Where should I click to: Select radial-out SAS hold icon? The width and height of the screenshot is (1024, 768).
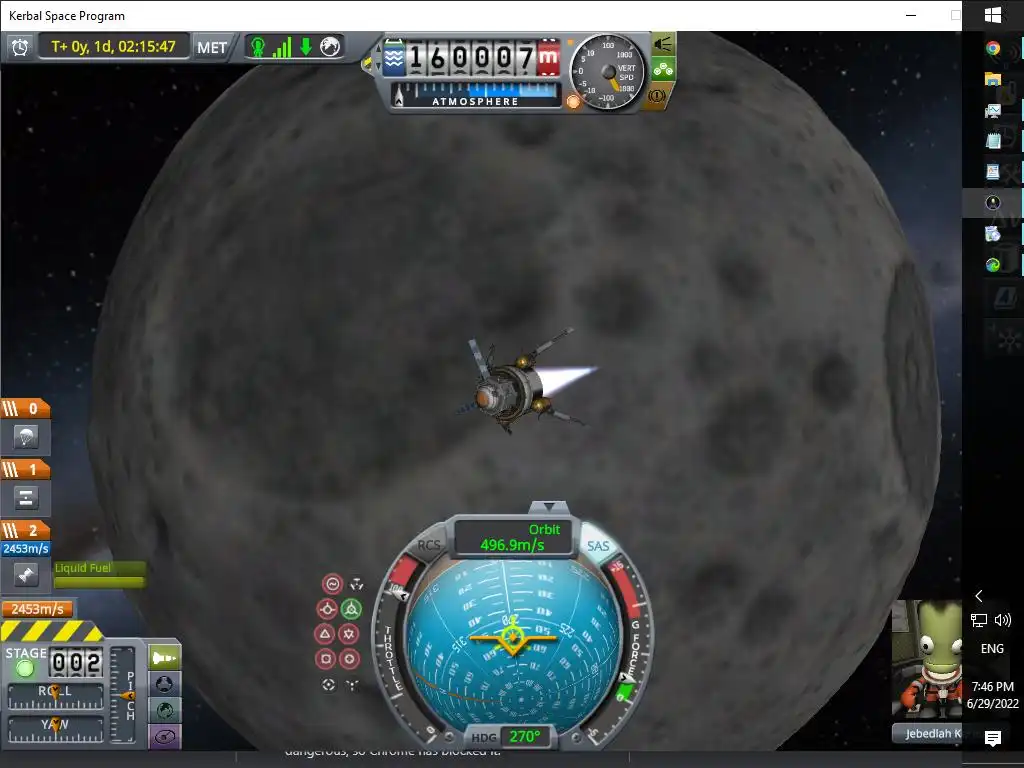349,658
